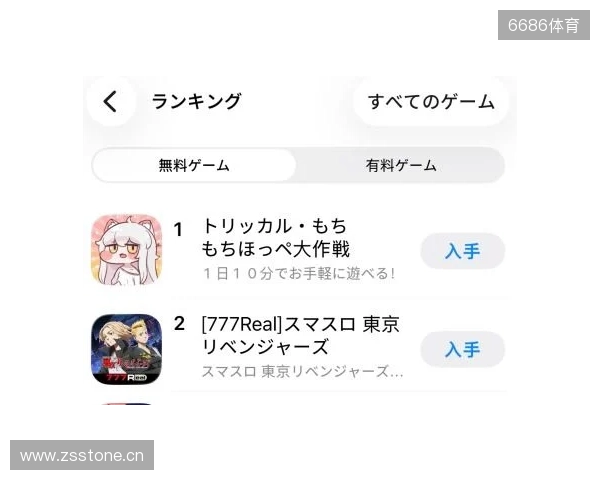Switch to the 有料ゲーム tab
The height and width of the screenshot is (480, 600).
point(401,165)
